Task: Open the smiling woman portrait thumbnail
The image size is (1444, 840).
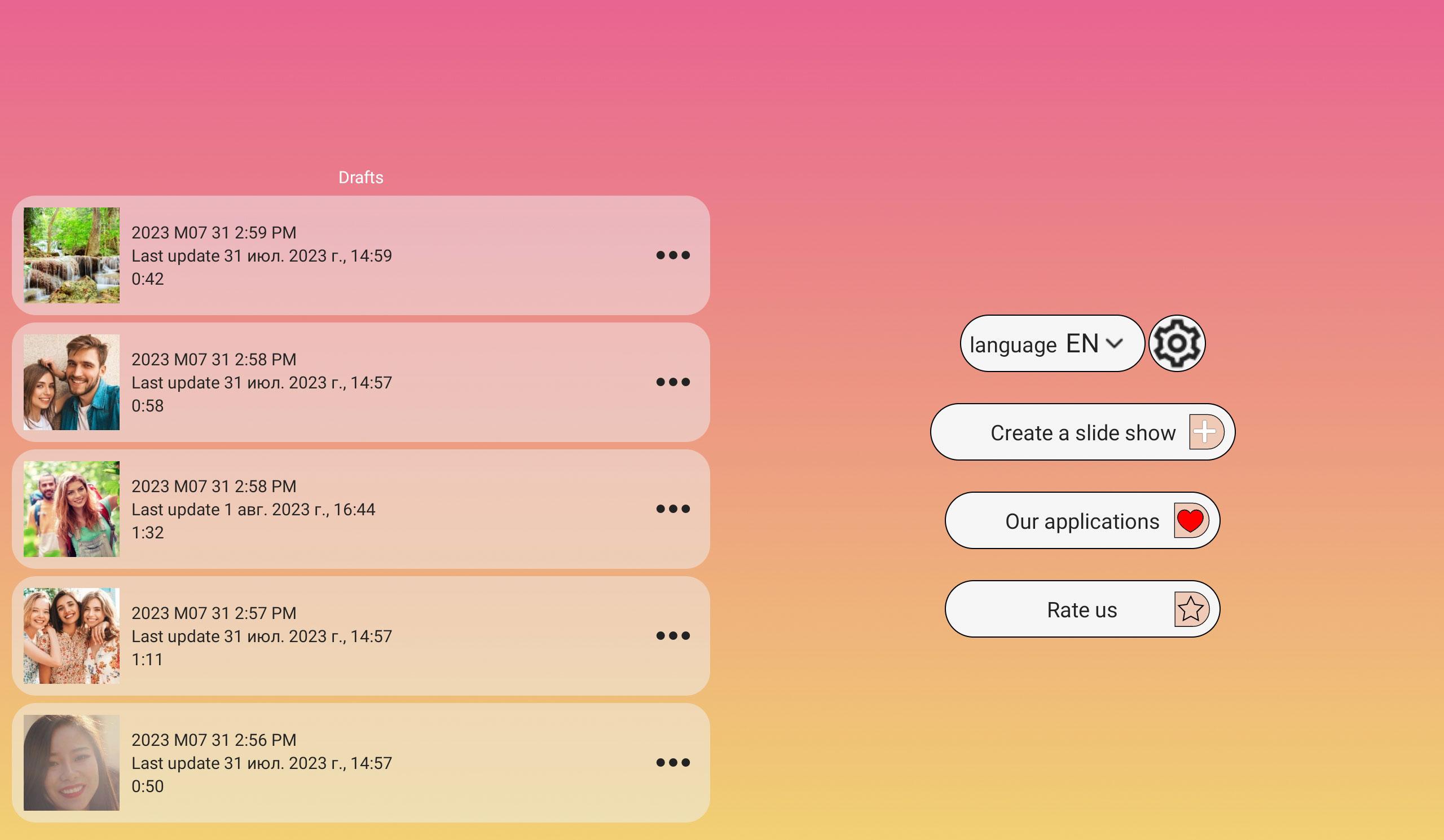Action: 72,762
